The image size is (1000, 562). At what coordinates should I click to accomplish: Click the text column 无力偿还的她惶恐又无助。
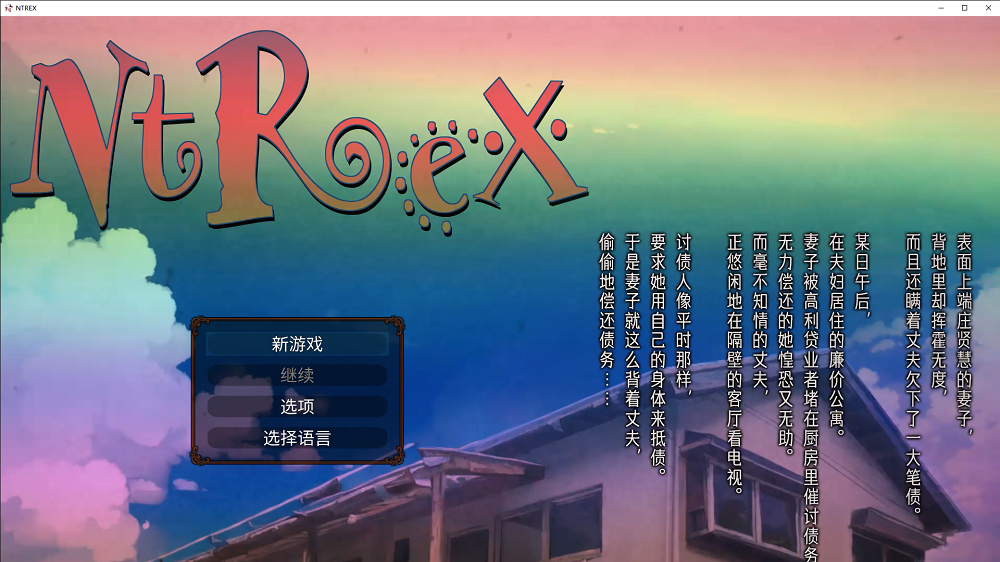click(x=785, y=344)
